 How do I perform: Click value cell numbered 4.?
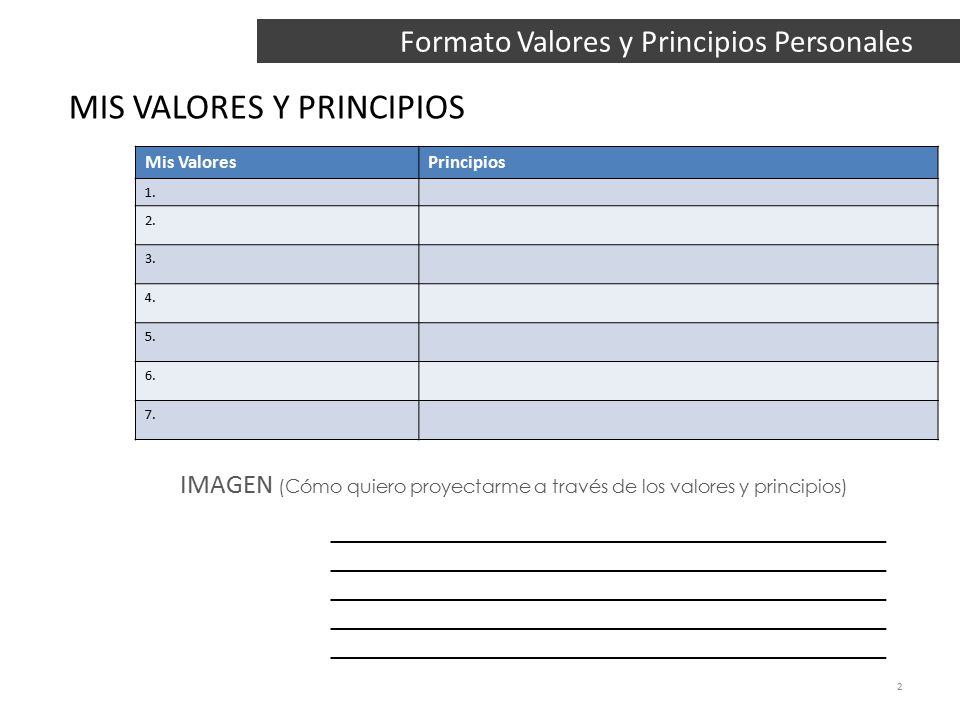coord(277,303)
